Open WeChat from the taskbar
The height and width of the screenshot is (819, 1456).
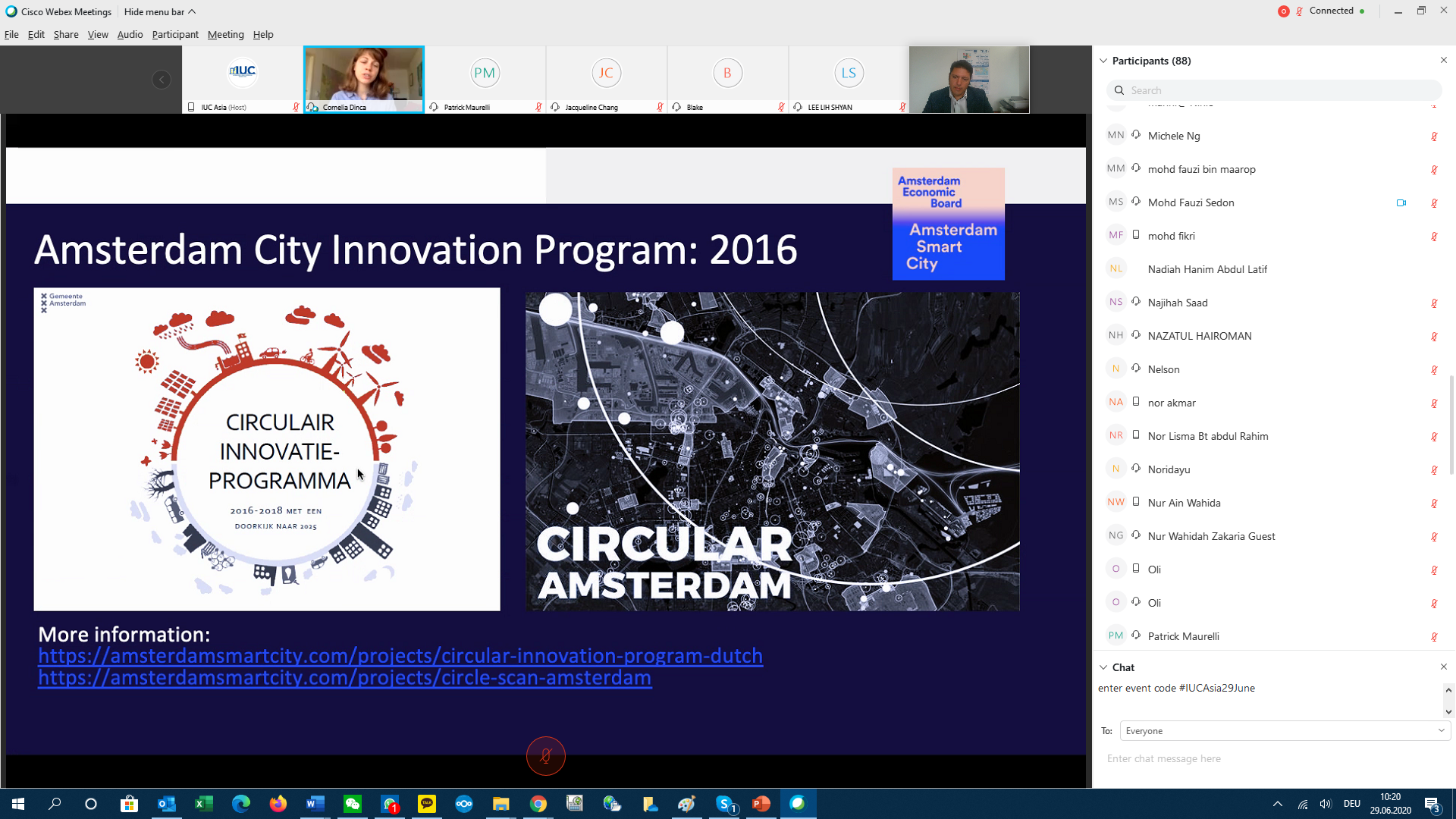click(x=353, y=804)
